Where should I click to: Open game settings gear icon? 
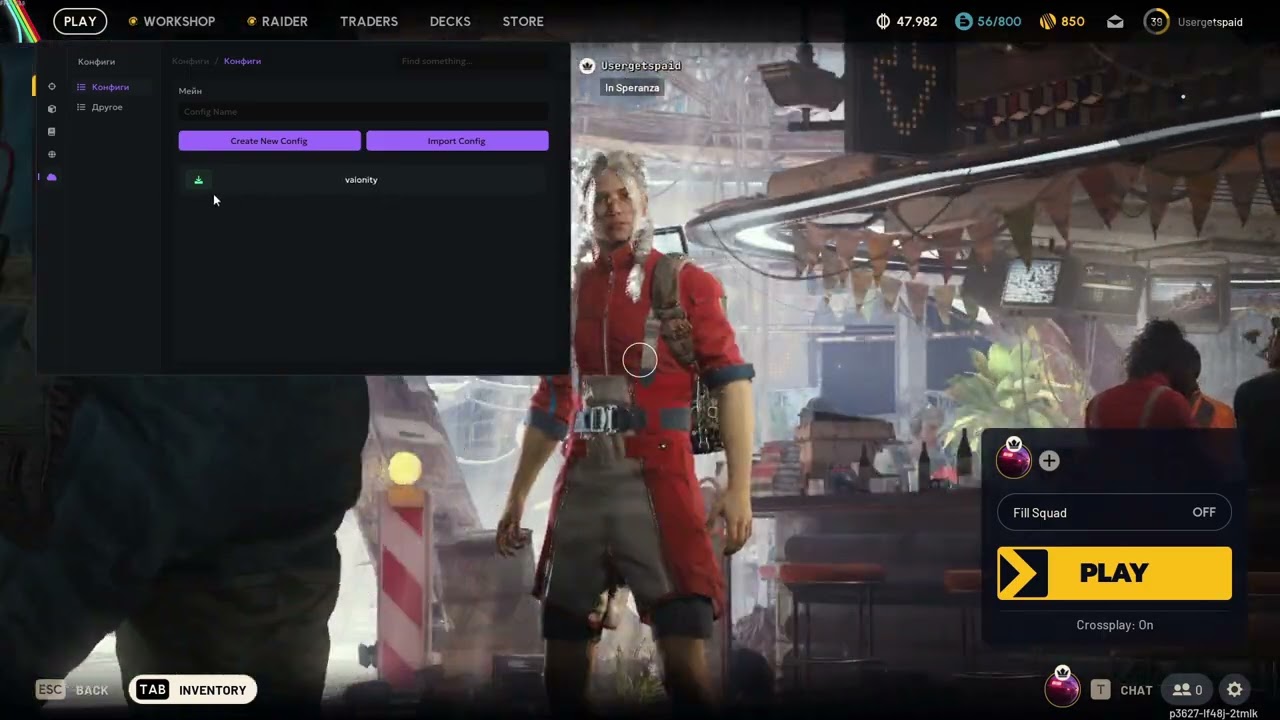pyautogui.click(x=1235, y=689)
